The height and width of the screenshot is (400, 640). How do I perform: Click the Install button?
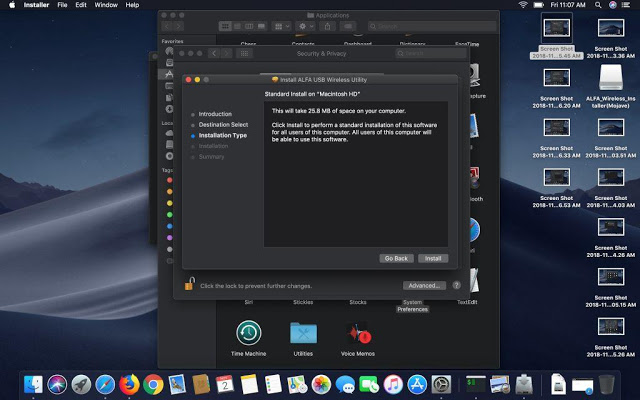pos(433,258)
